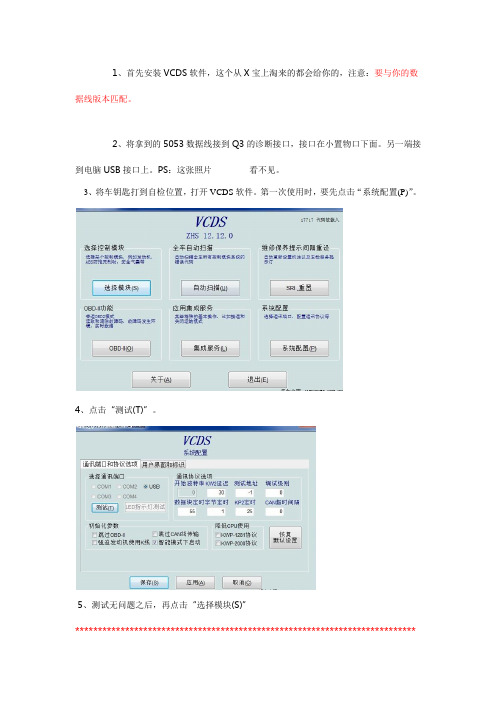Click the 调试级别 field
Image resolution: width=496 pixels, height=702 pixels.
(x=274, y=492)
